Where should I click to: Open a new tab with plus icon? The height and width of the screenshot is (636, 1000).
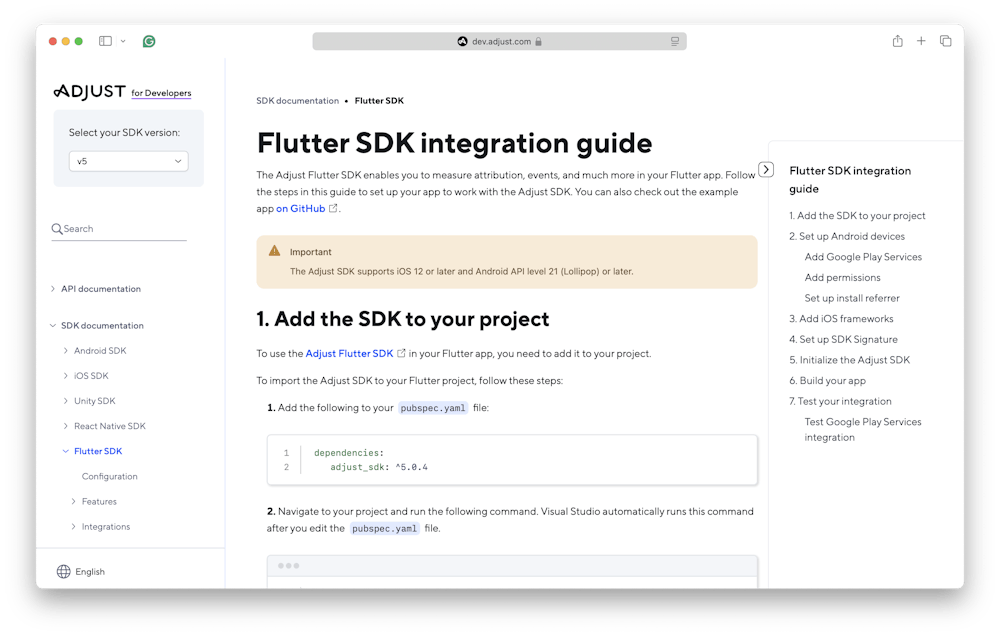click(x=921, y=41)
